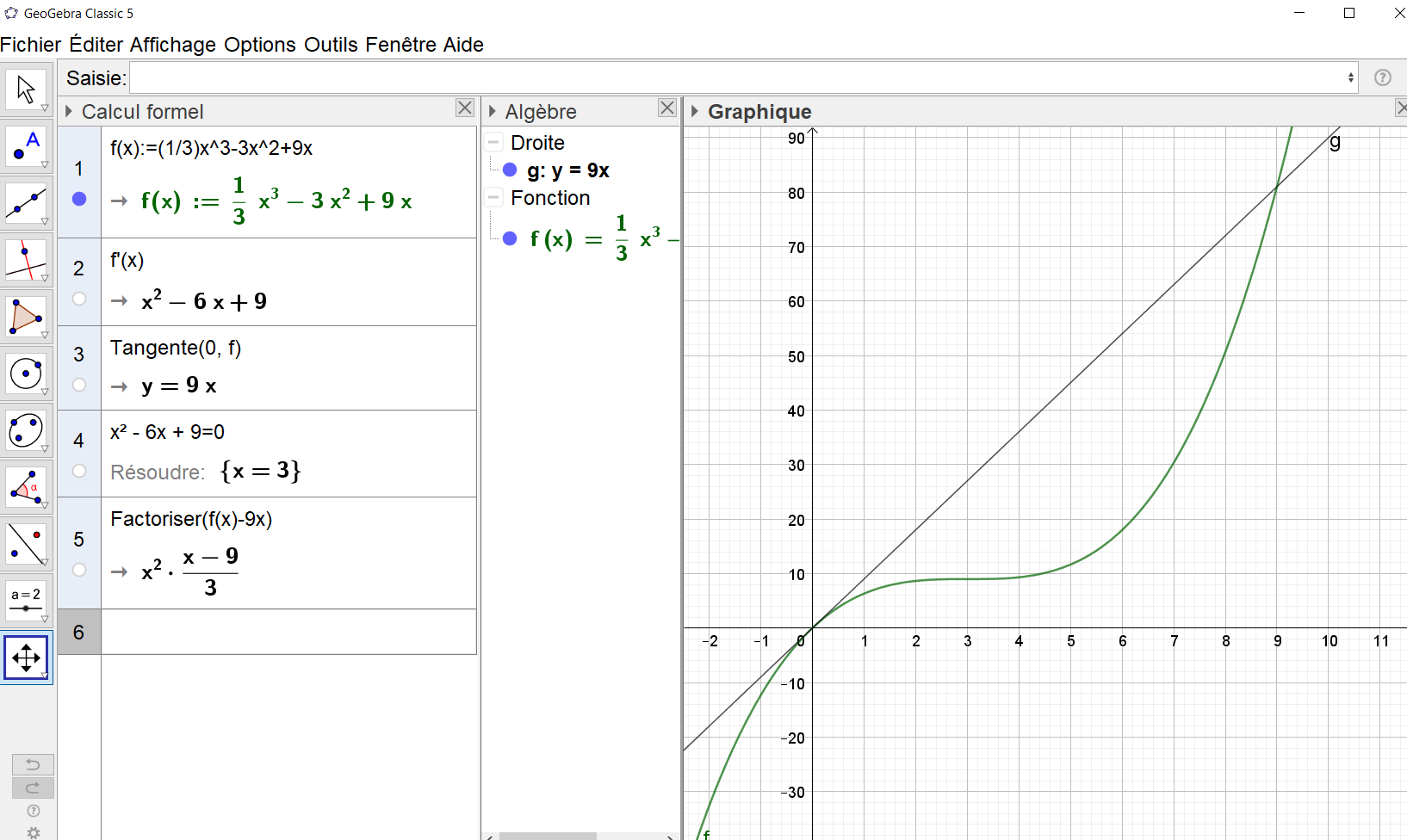The height and width of the screenshot is (840, 1407).
Task: Select the Perpendicular line tool
Action: click(26, 260)
